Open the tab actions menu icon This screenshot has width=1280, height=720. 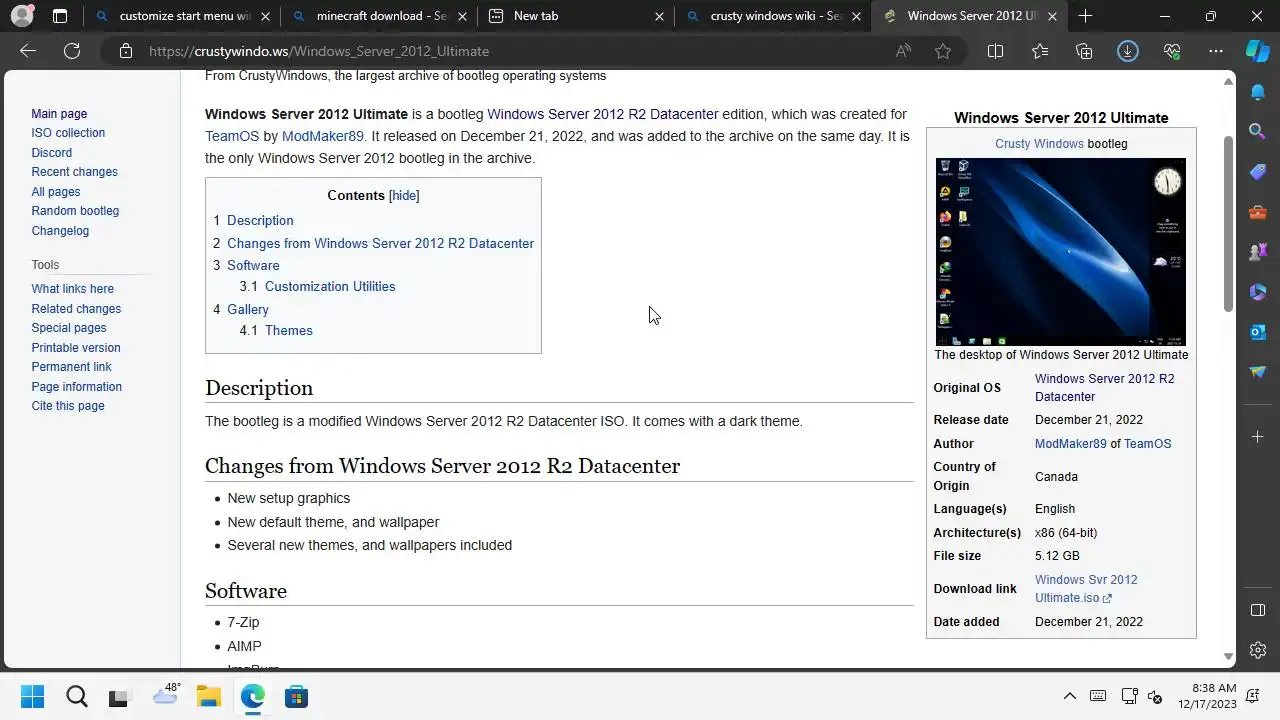tap(60, 16)
